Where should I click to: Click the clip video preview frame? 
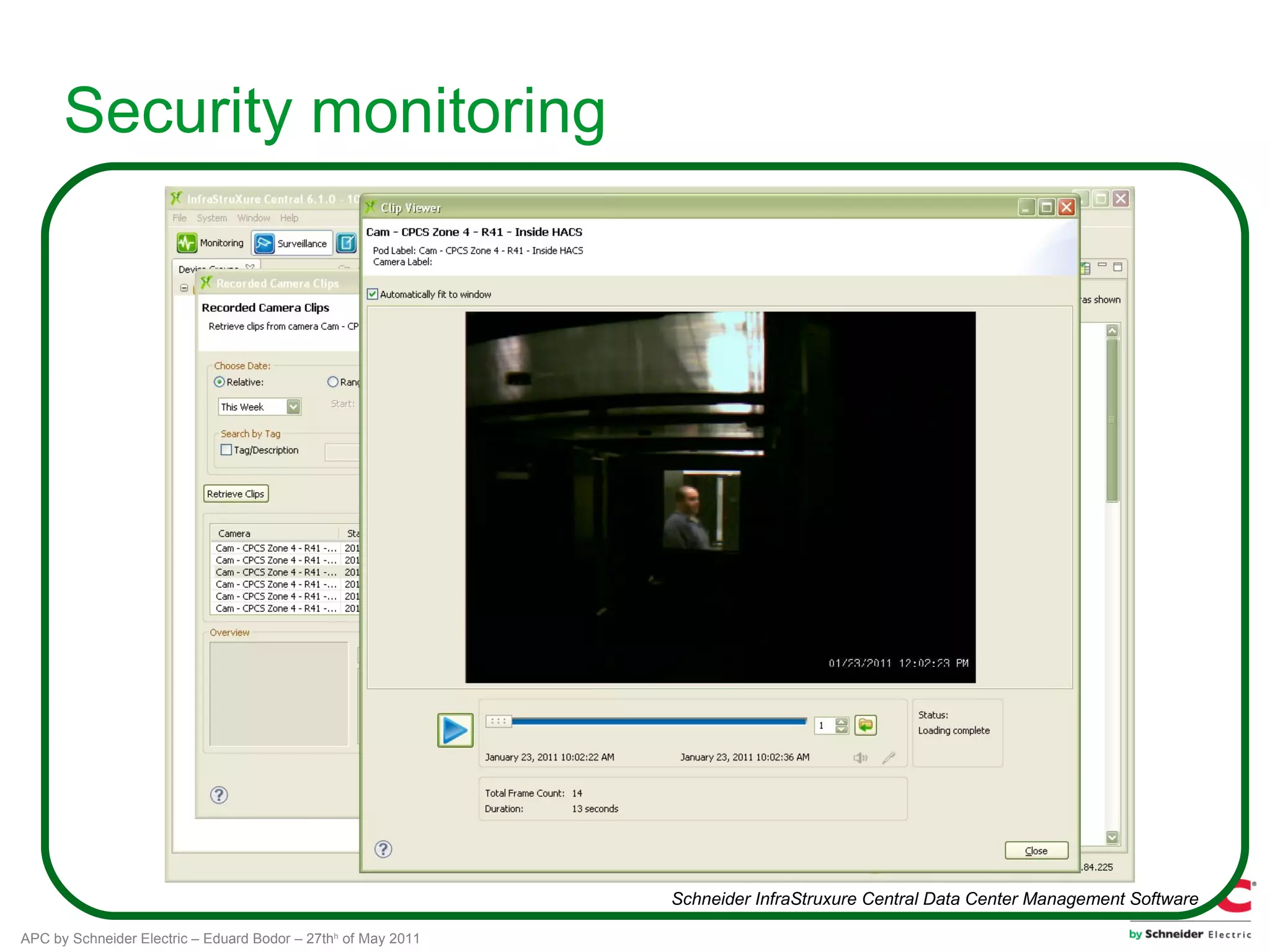(x=721, y=497)
